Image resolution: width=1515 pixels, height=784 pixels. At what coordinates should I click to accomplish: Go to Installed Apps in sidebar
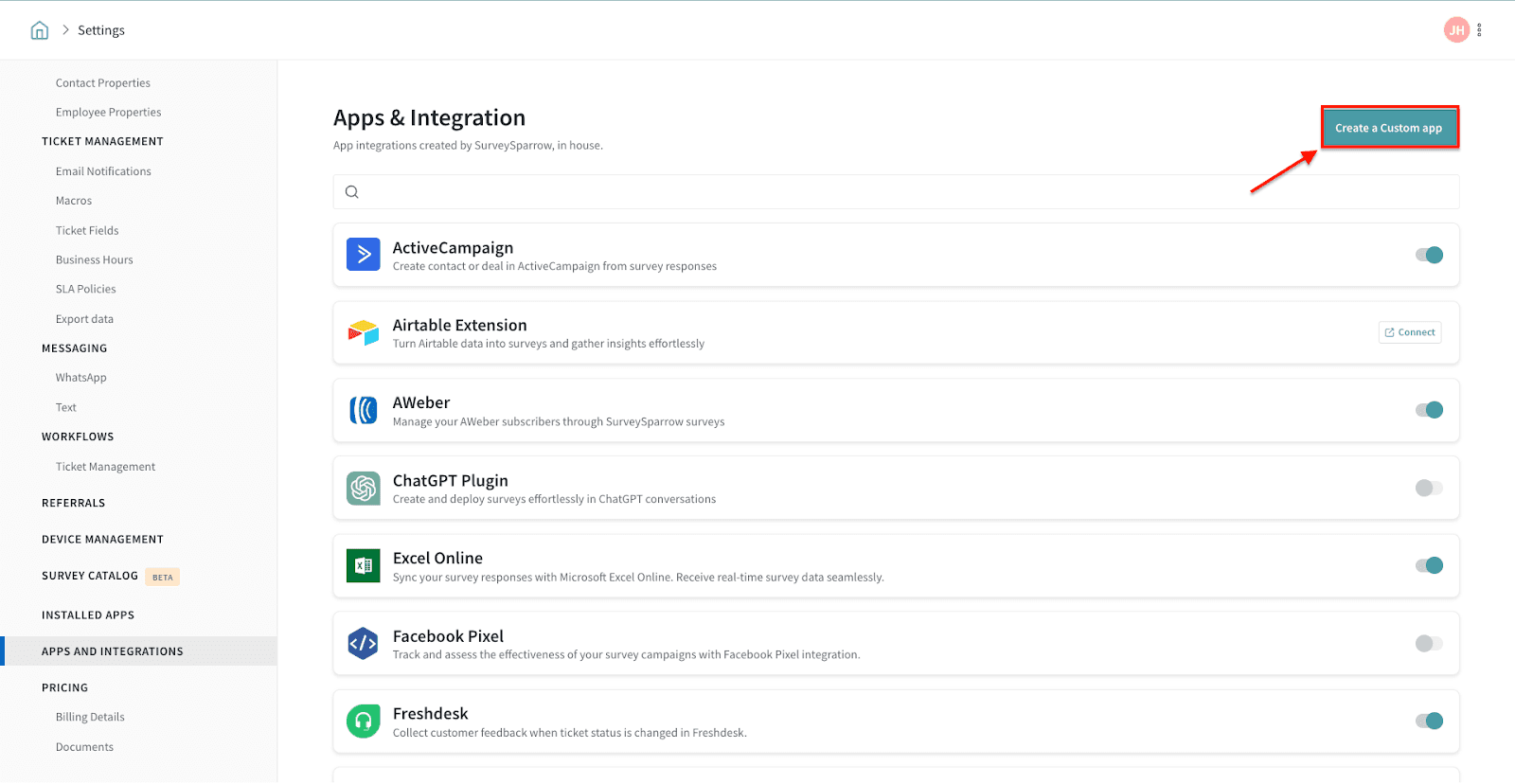click(88, 615)
